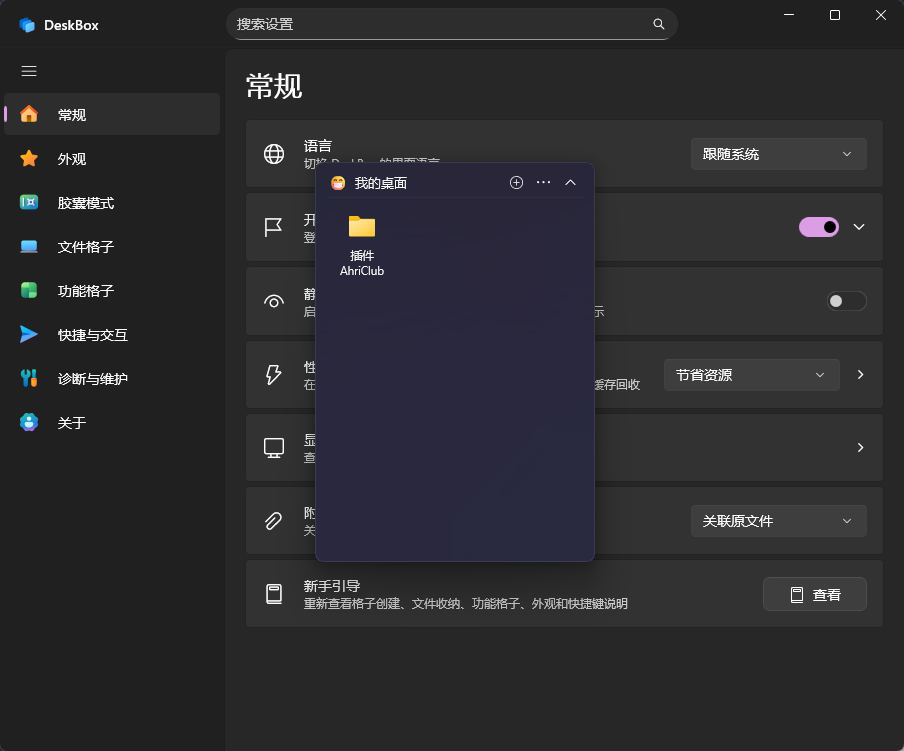Click the emoji icon on 我的桌面 box

click(338, 183)
